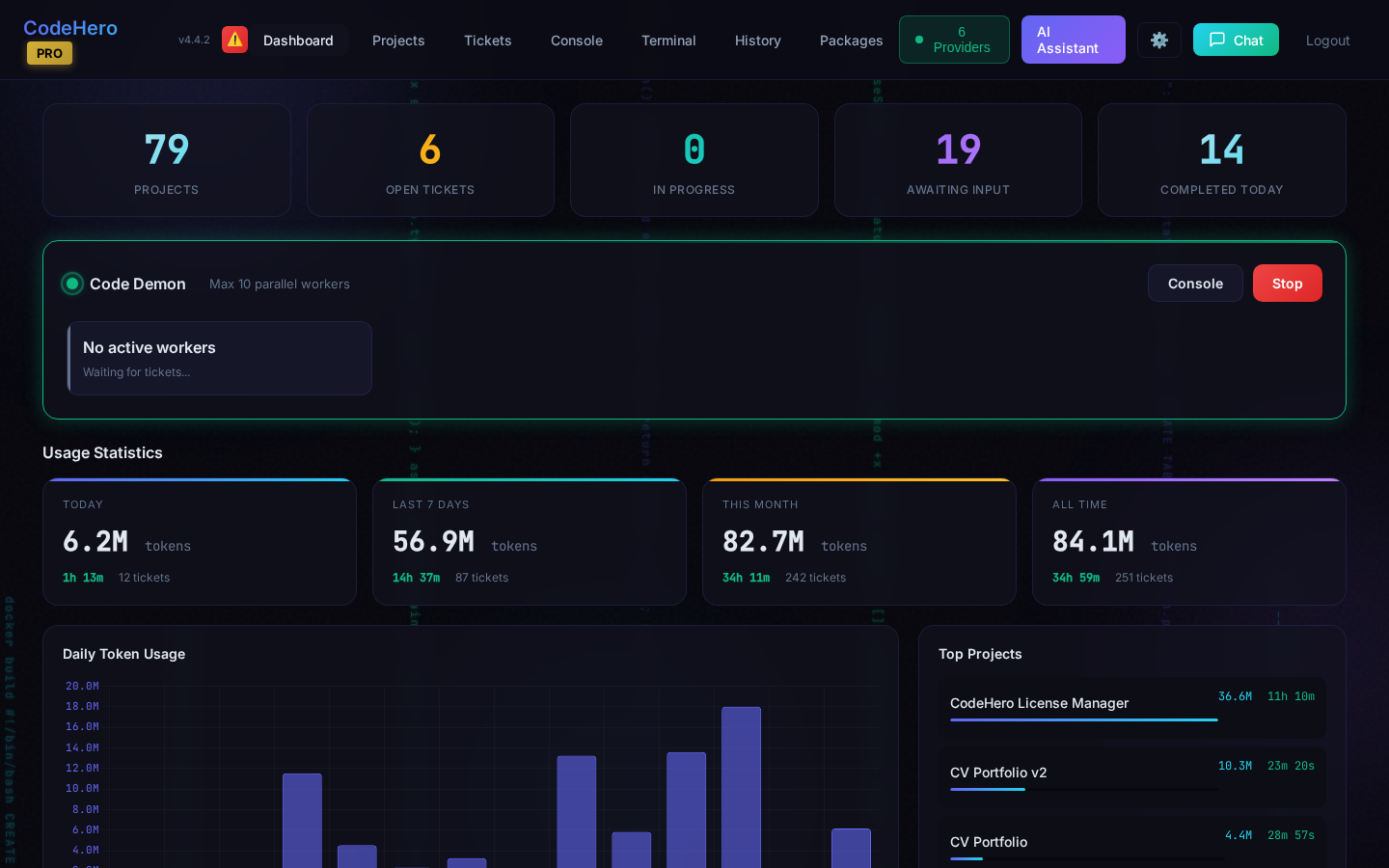Click the 6 Providers status button
Viewport: 1389px width, 868px height.
(x=954, y=40)
